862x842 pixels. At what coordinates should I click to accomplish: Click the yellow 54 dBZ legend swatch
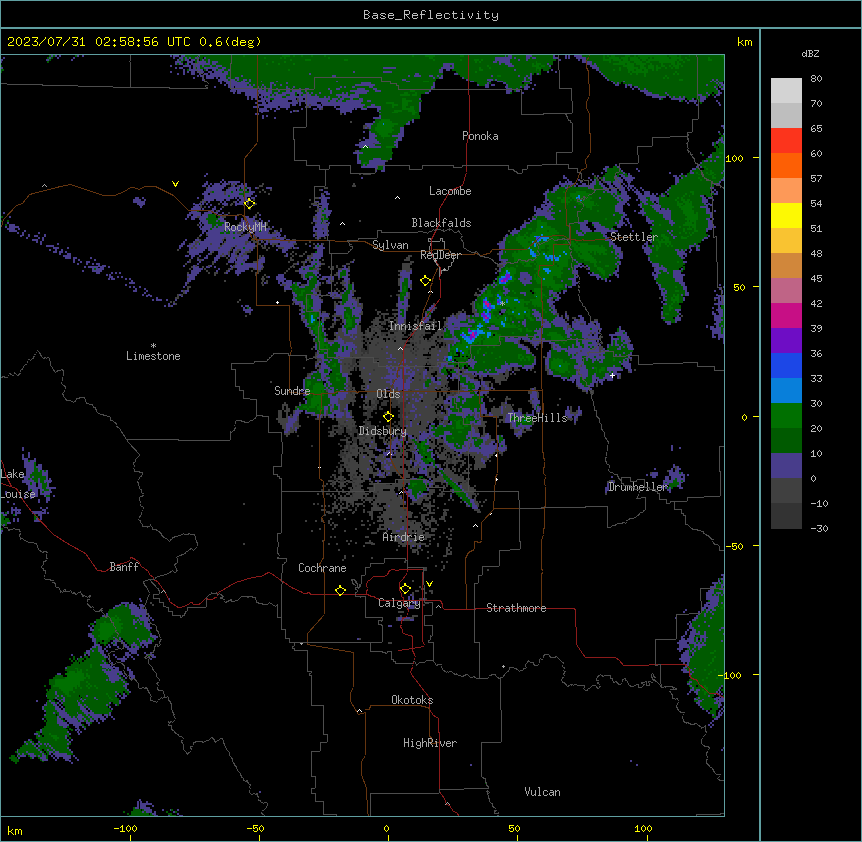786,215
